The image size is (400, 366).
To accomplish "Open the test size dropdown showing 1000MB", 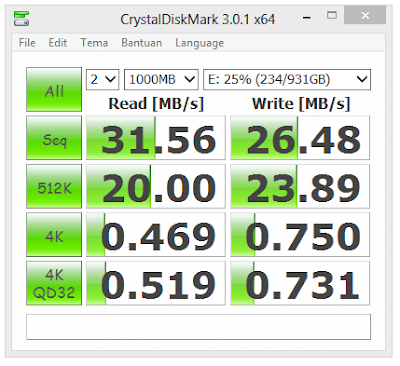I will 161,79.
